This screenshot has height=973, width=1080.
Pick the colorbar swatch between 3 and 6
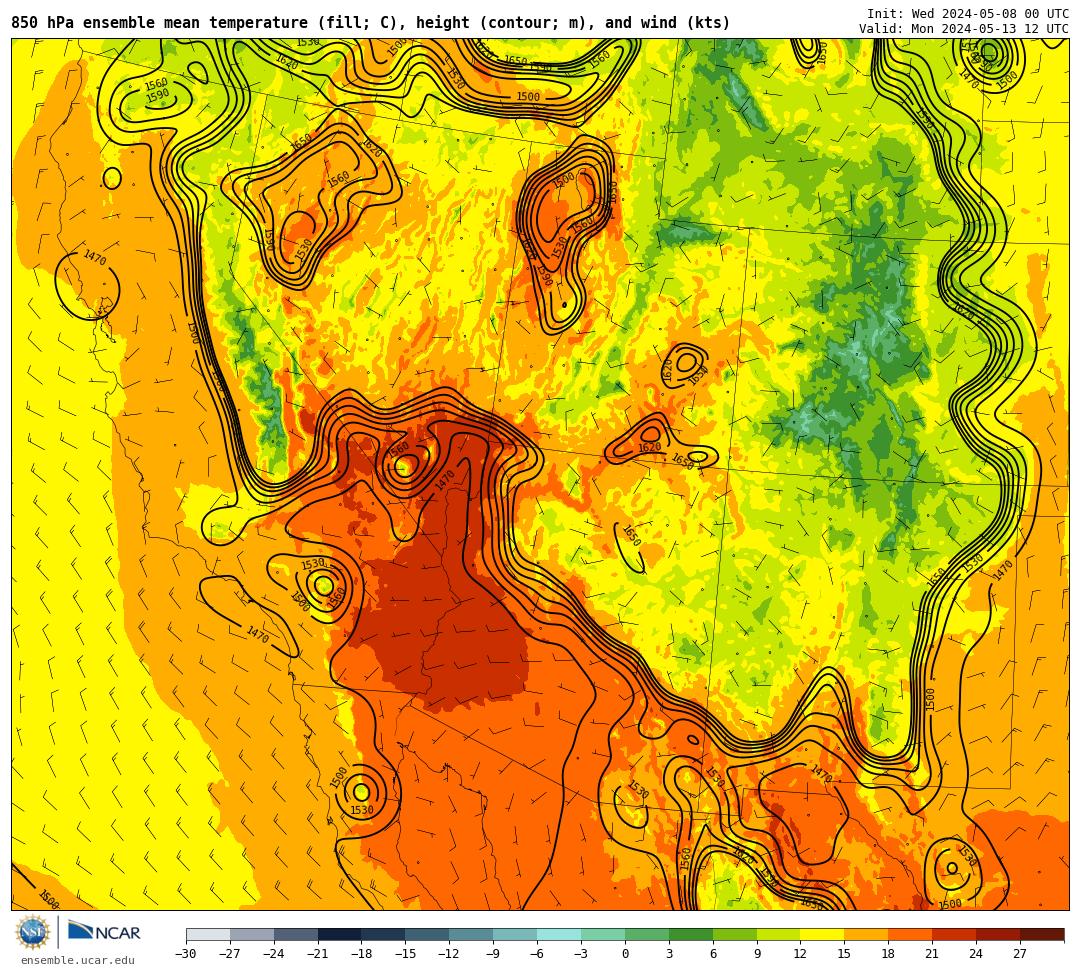click(x=691, y=934)
